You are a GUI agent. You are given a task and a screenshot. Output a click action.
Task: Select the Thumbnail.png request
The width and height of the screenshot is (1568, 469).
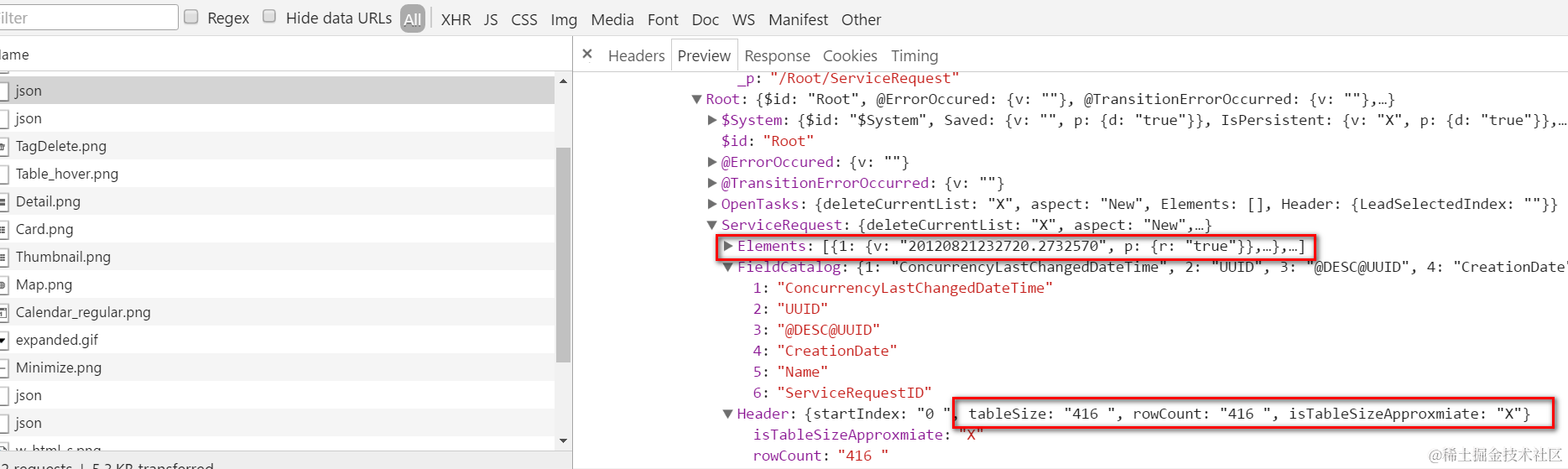click(x=277, y=257)
